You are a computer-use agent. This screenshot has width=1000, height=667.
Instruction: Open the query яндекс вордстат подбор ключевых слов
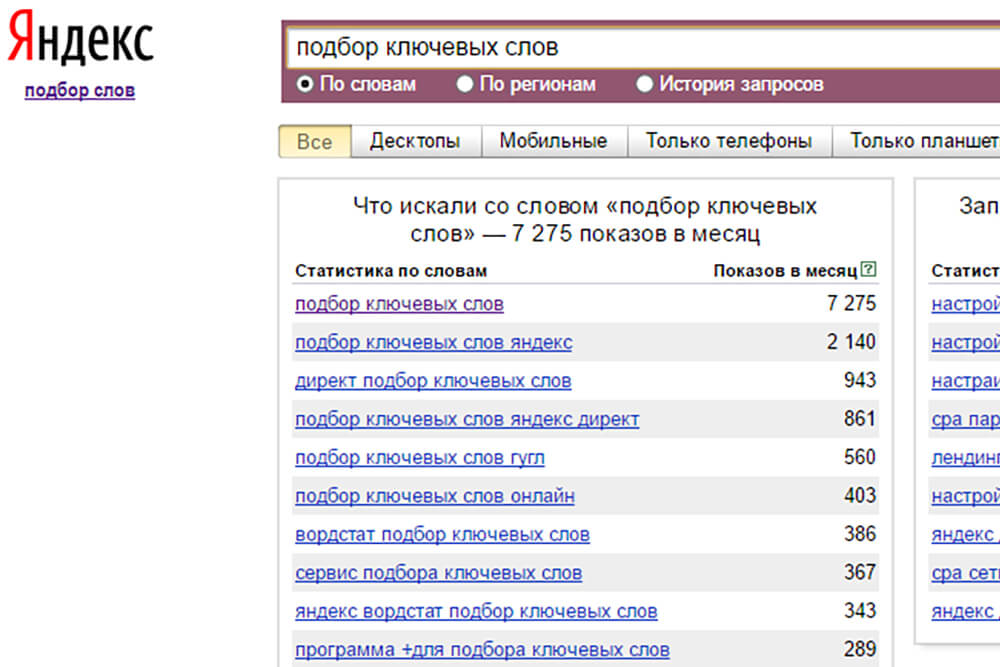pos(476,611)
